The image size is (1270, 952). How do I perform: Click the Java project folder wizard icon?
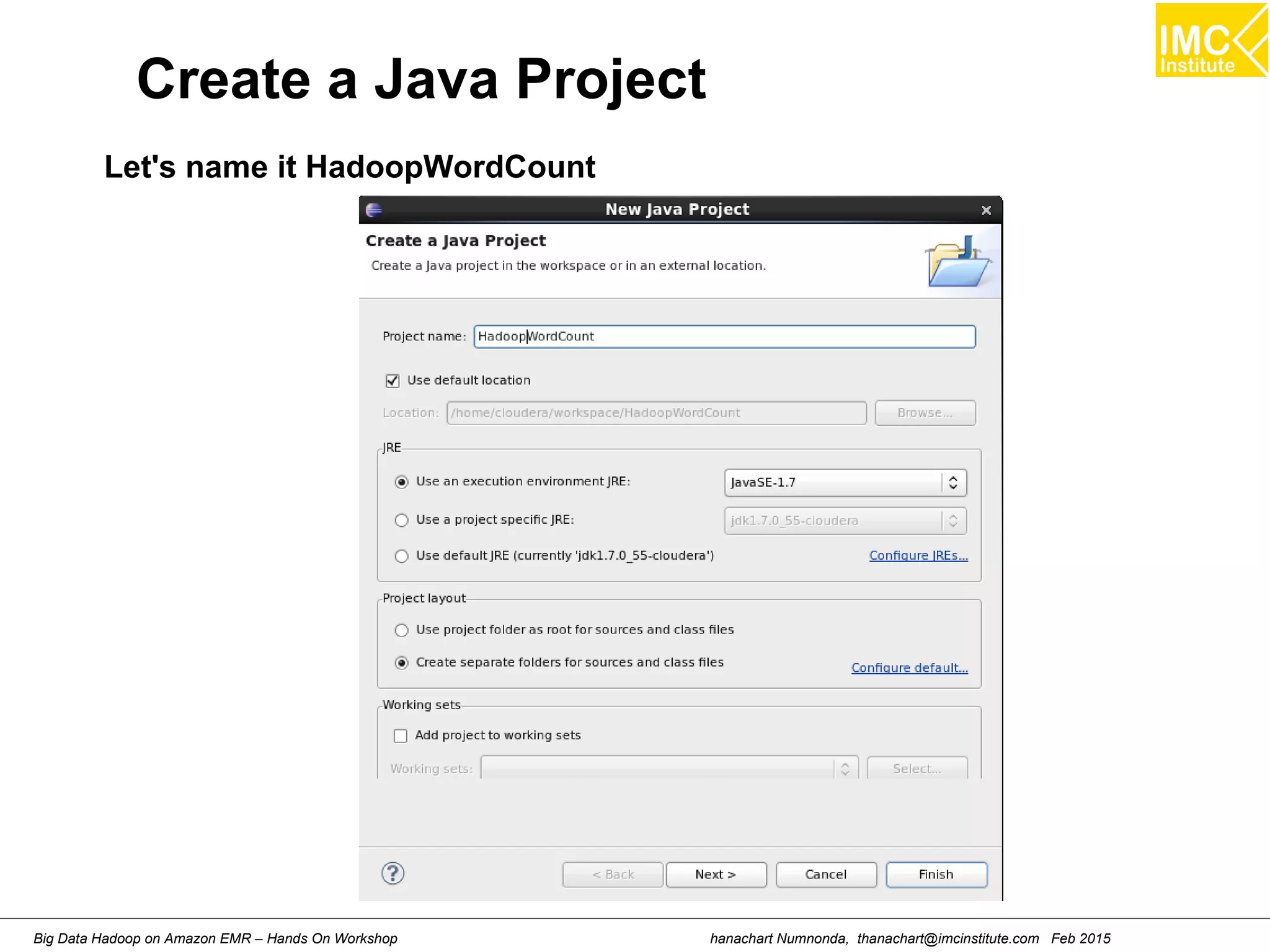[957, 262]
